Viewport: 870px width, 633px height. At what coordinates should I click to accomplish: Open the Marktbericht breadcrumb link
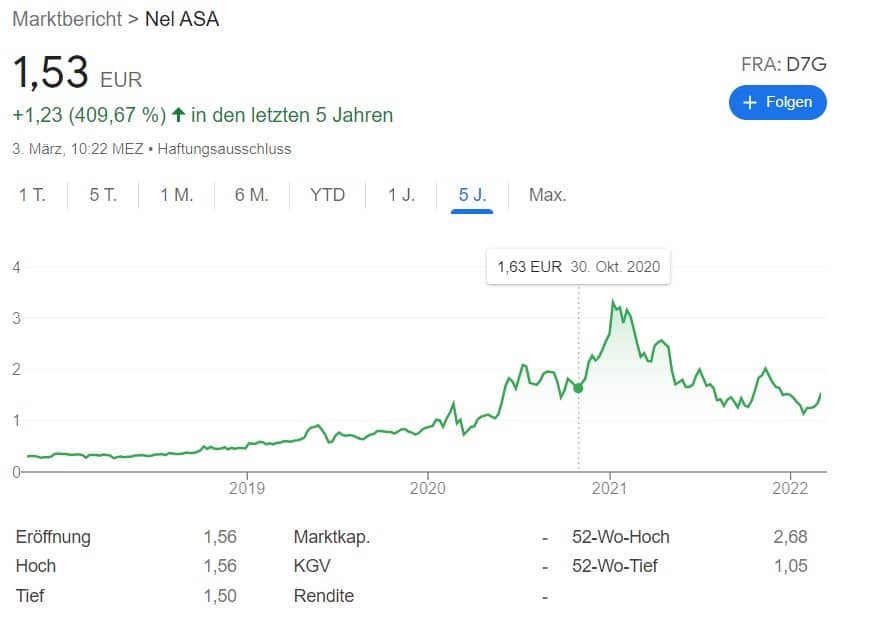67,19
